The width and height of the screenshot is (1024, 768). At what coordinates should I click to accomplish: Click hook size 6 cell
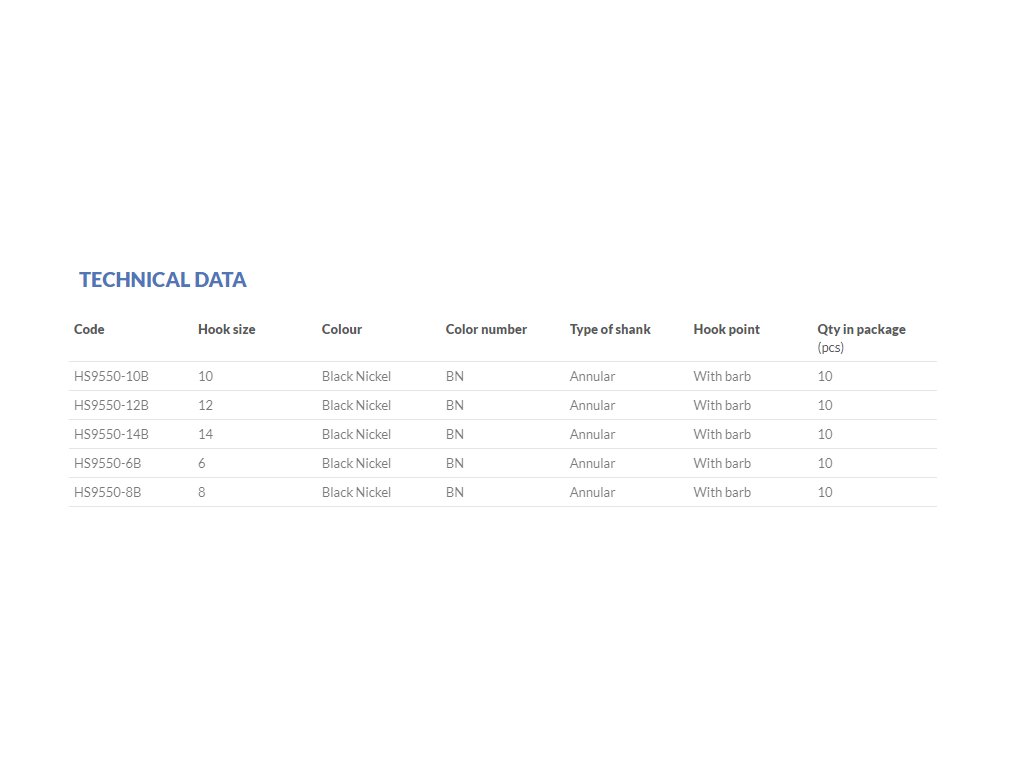click(x=202, y=463)
